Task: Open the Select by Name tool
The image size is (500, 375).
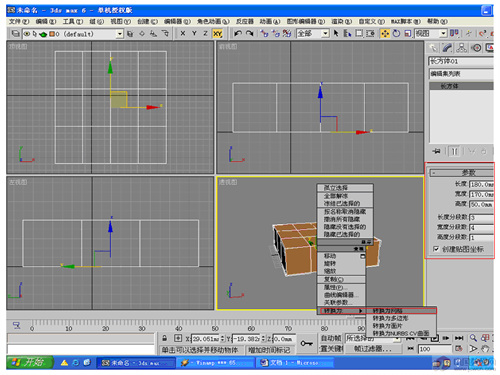Action: pyautogui.click(x=347, y=33)
